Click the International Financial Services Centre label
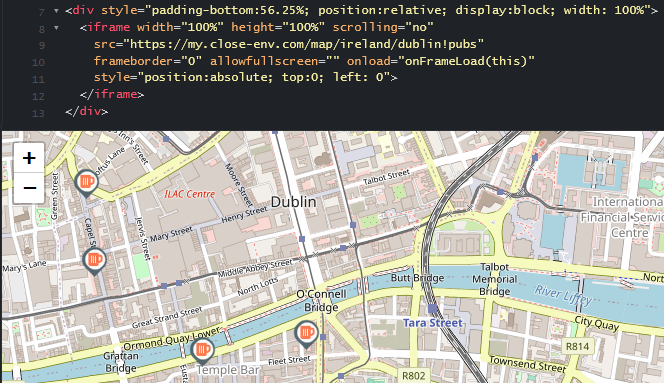 pyautogui.click(x=621, y=217)
